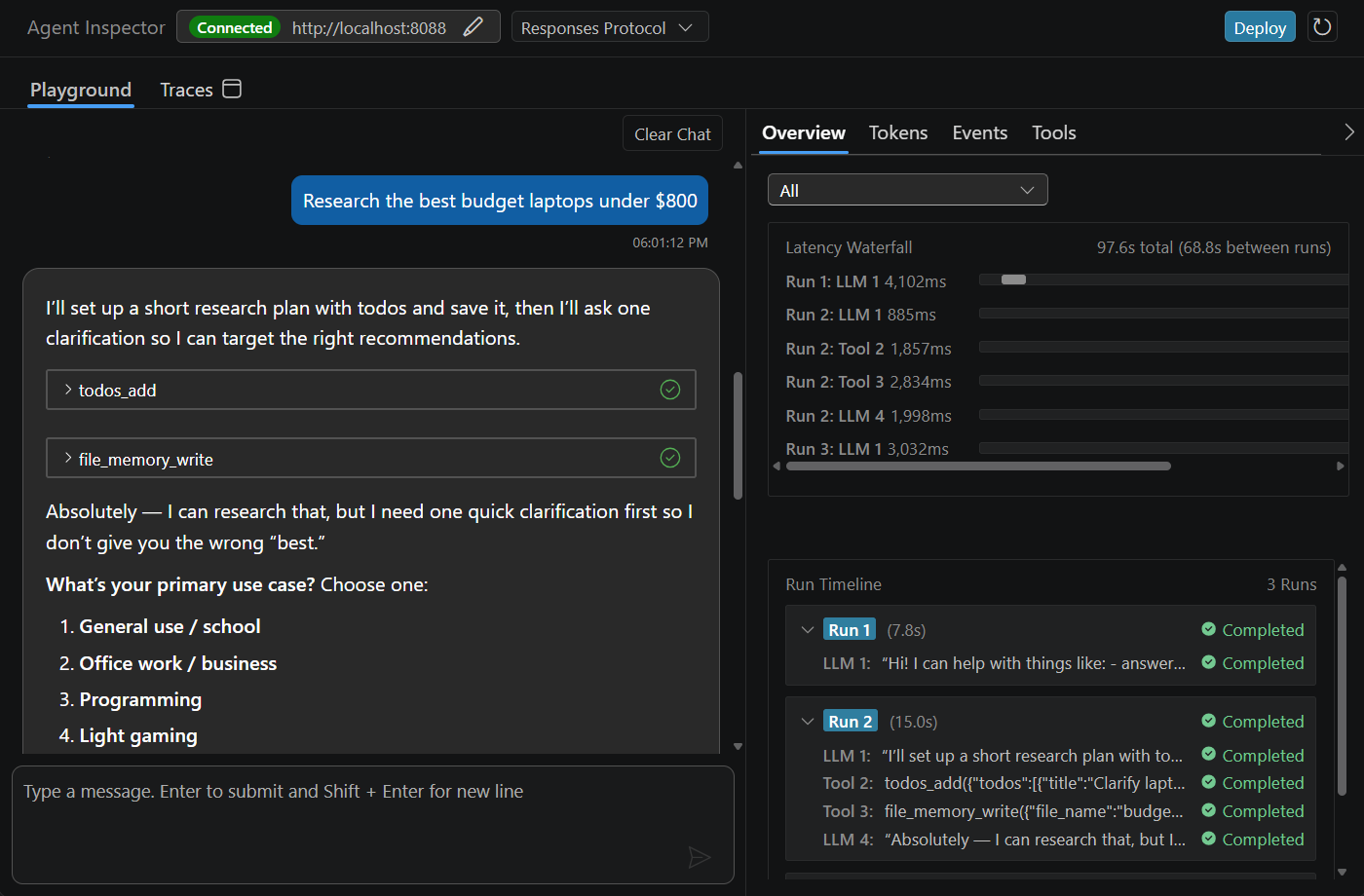This screenshot has height=896, width=1364.
Task: Click Completed icon for Run 2 LLM 4 row
Action: click(1209, 839)
